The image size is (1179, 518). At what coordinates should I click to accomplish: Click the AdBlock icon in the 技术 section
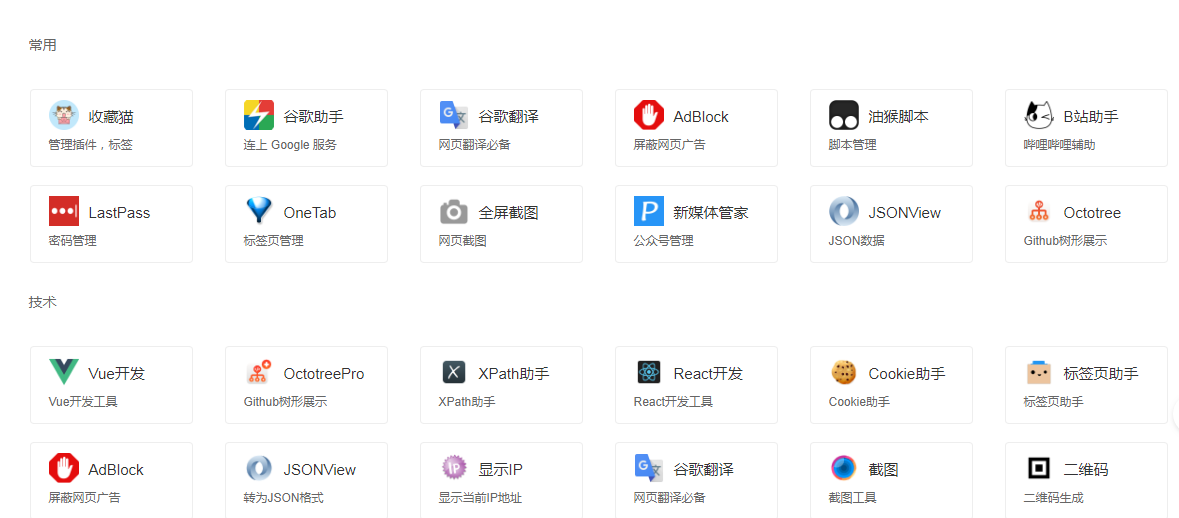[64, 468]
